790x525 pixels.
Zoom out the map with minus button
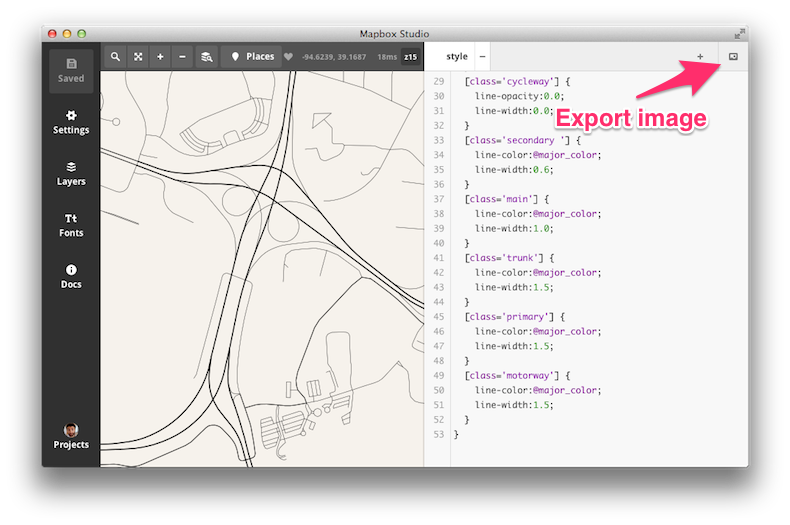[182, 56]
